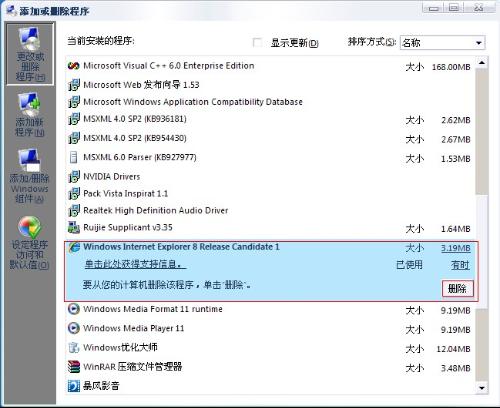Click the support information link 单击此处获得支持信息
The width and height of the screenshot is (500, 408).
point(135,265)
